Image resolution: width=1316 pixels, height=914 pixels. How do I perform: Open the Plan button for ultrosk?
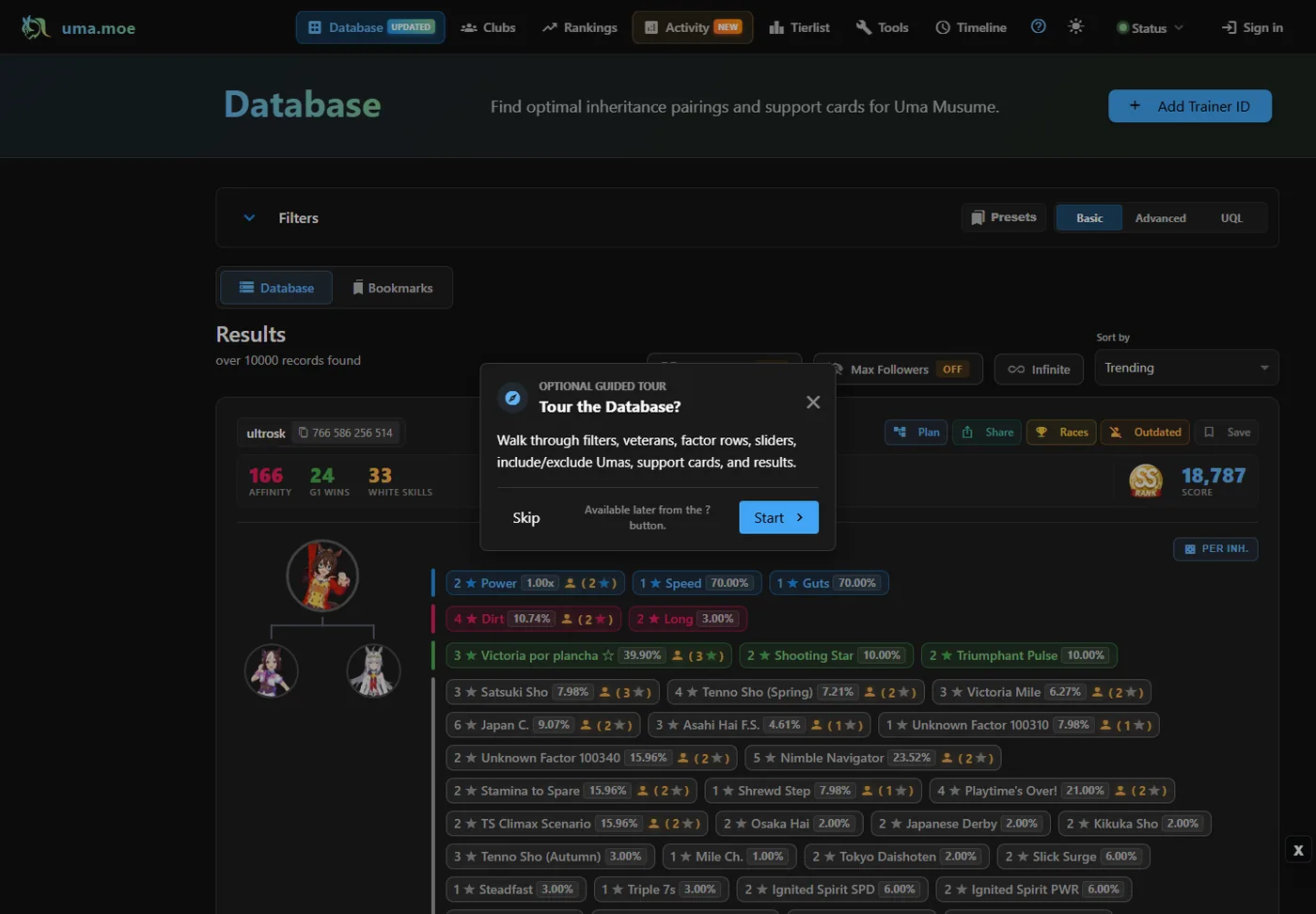[916, 433]
